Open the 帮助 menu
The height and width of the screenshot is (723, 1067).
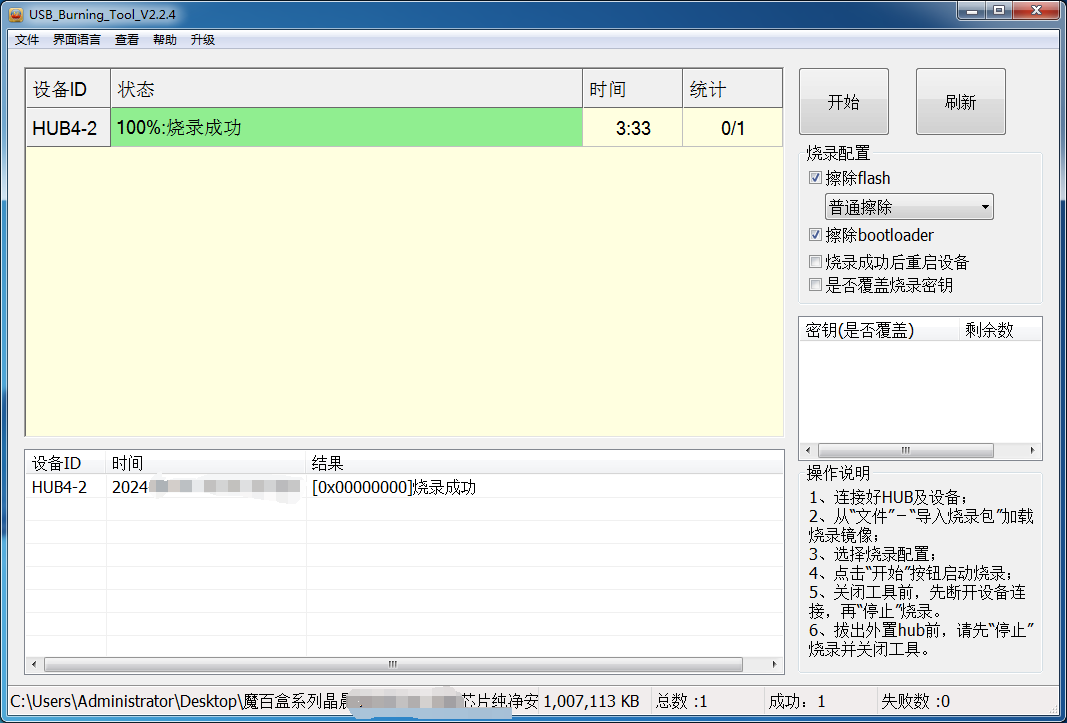(x=164, y=40)
